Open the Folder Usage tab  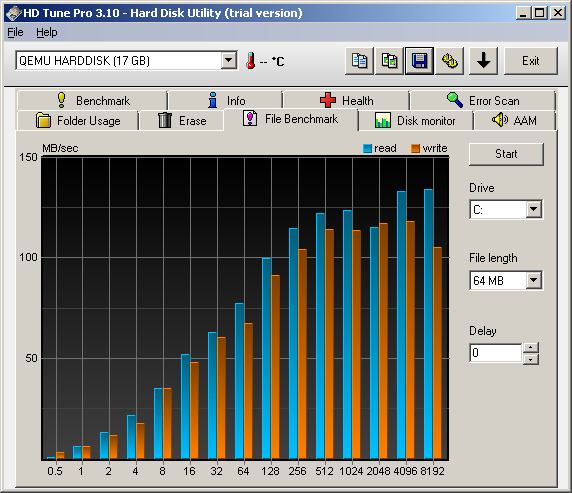(x=78, y=120)
